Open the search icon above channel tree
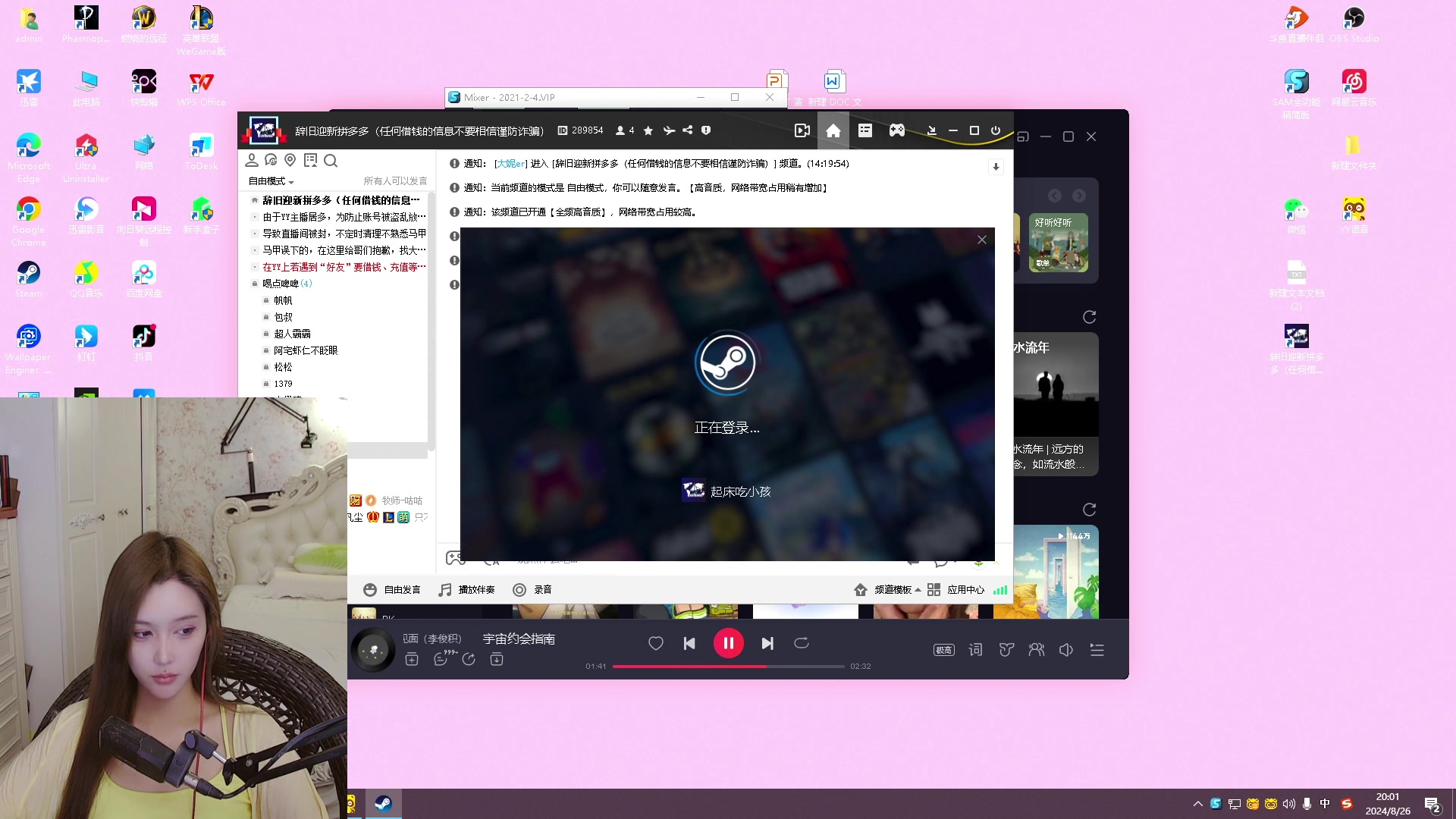 point(331,160)
